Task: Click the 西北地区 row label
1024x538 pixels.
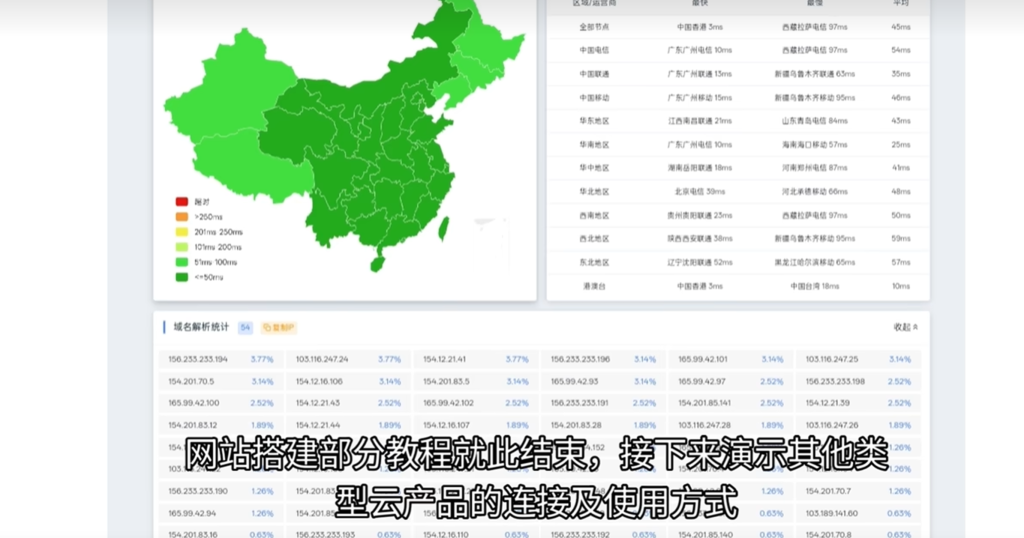Action: pyautogui.click(x=594, y=238)
